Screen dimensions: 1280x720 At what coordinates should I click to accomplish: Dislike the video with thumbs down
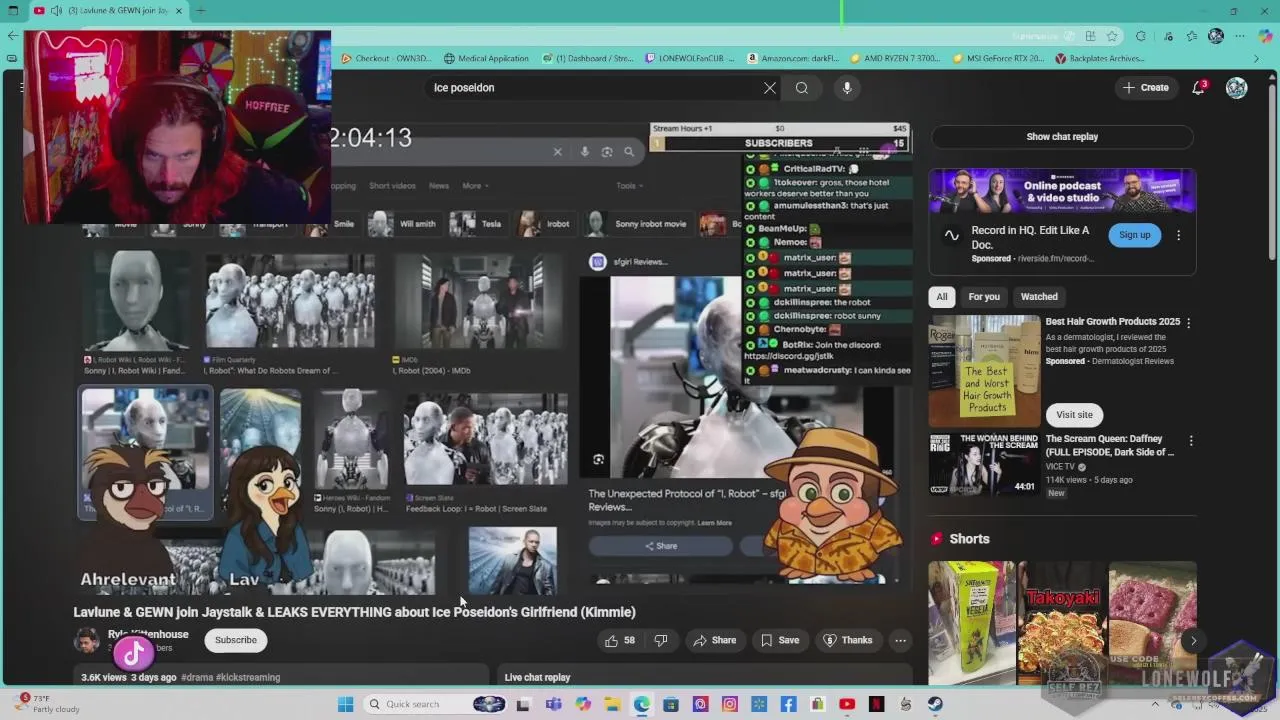tap(660, 640)
